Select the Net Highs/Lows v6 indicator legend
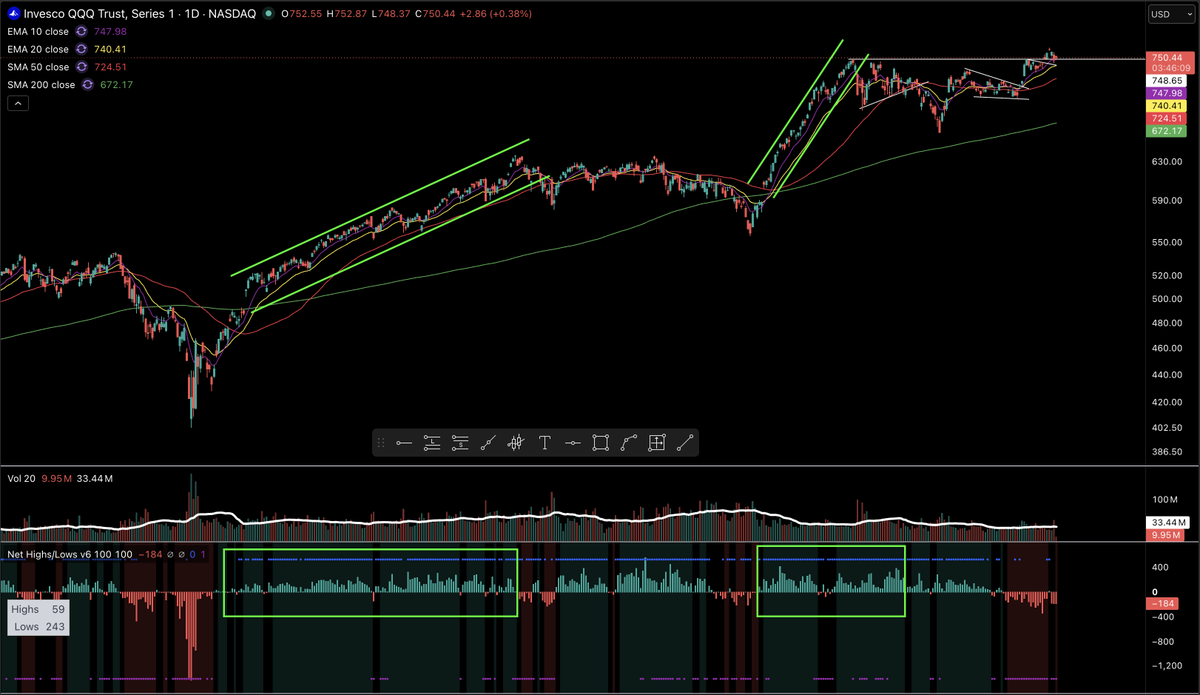 coord(71,553)
